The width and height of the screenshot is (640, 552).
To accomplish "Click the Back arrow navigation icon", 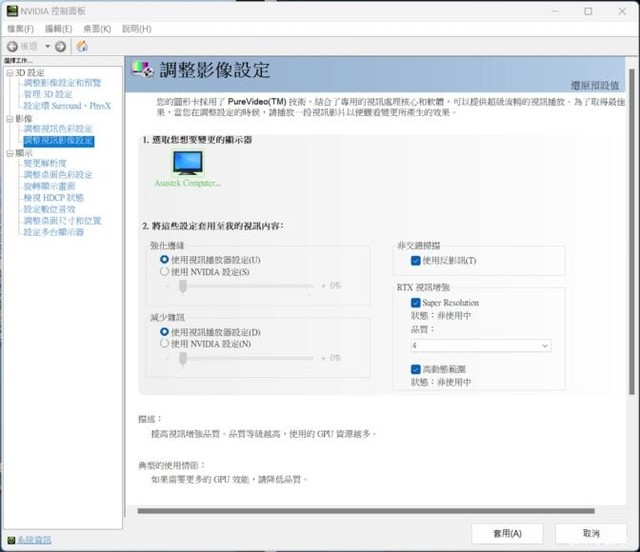I will click(x=13, y=46).
